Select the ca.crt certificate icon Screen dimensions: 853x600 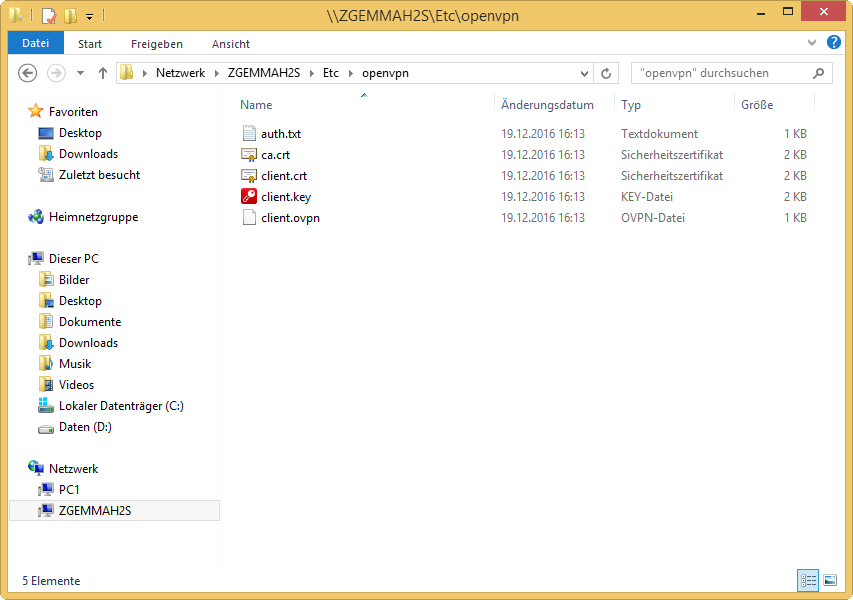250,155
